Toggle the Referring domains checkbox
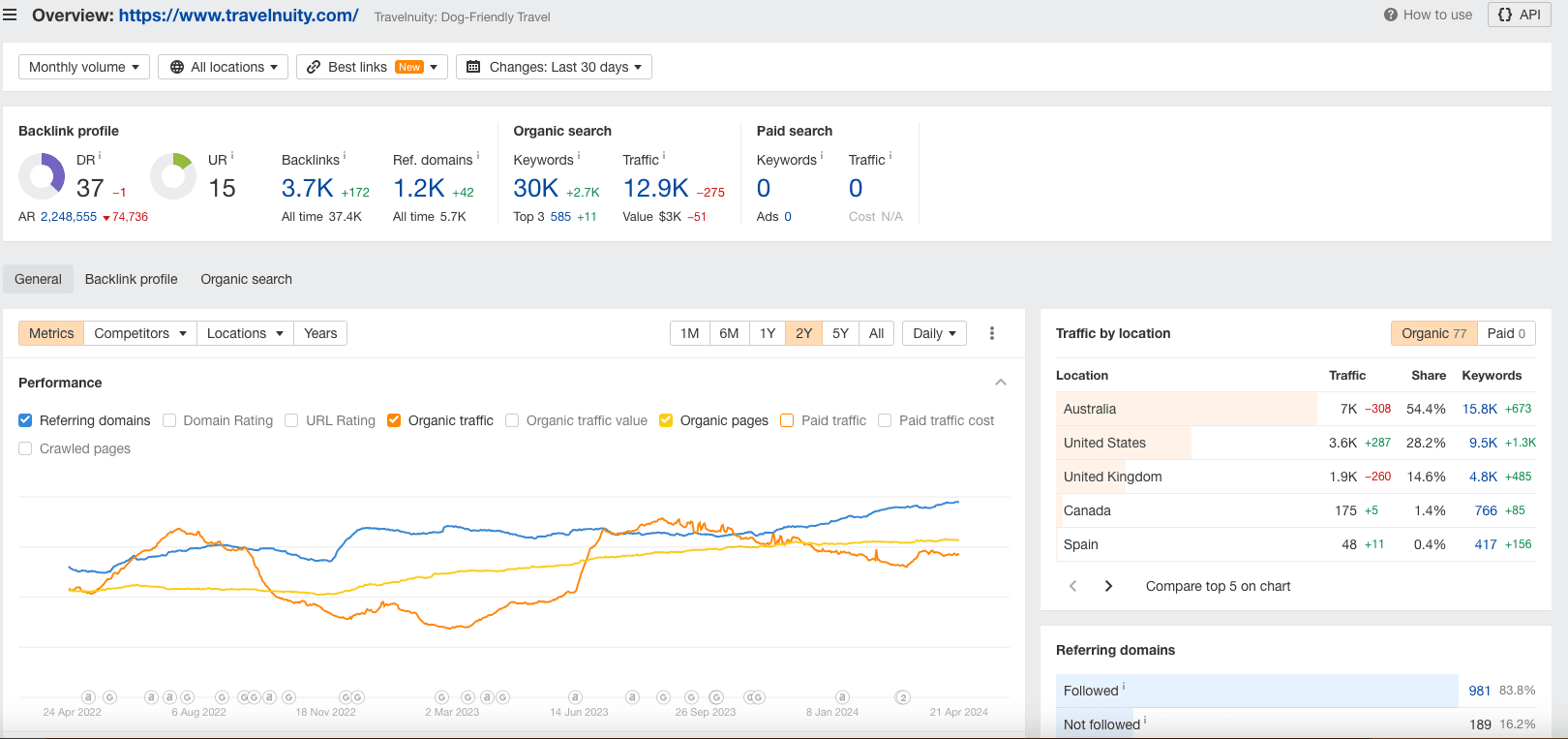Image resolution: width=1568 pixels, height=739 pixels. coord(25,420)
